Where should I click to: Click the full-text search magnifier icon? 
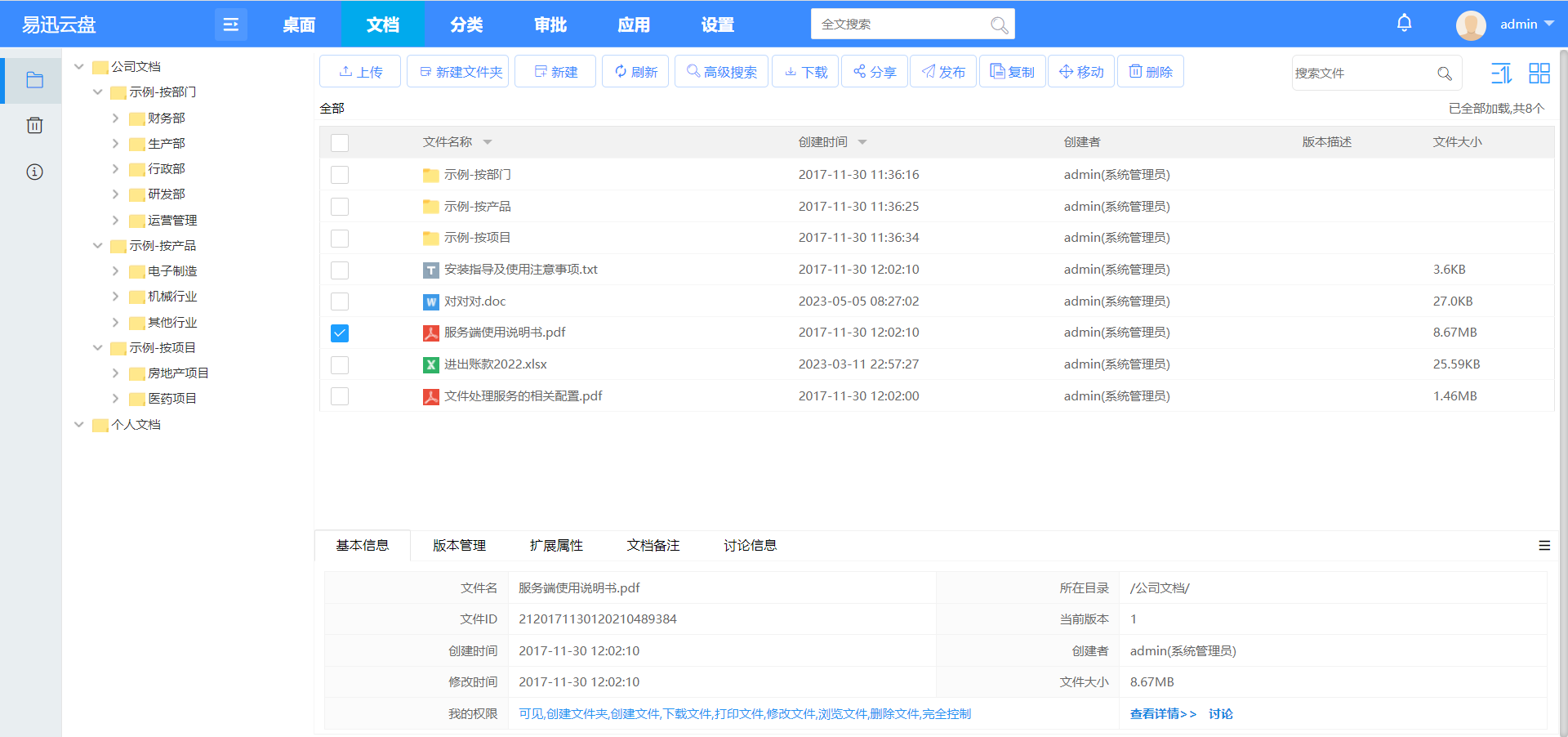point(999,25)
